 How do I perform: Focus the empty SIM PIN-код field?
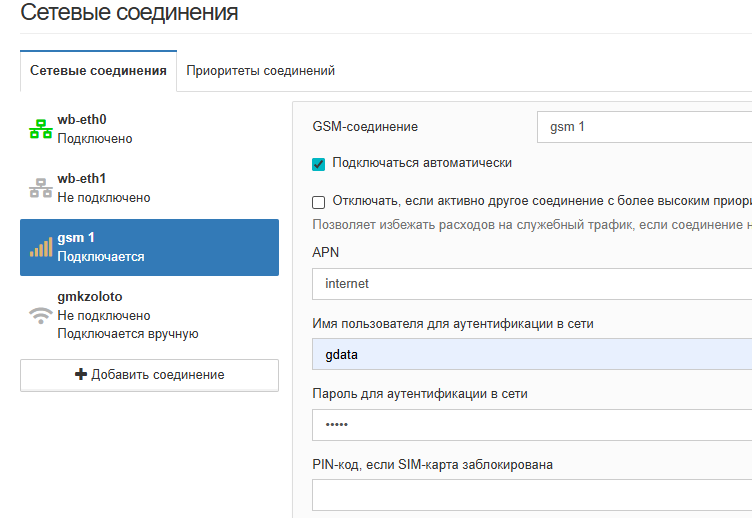click(532, 495)
